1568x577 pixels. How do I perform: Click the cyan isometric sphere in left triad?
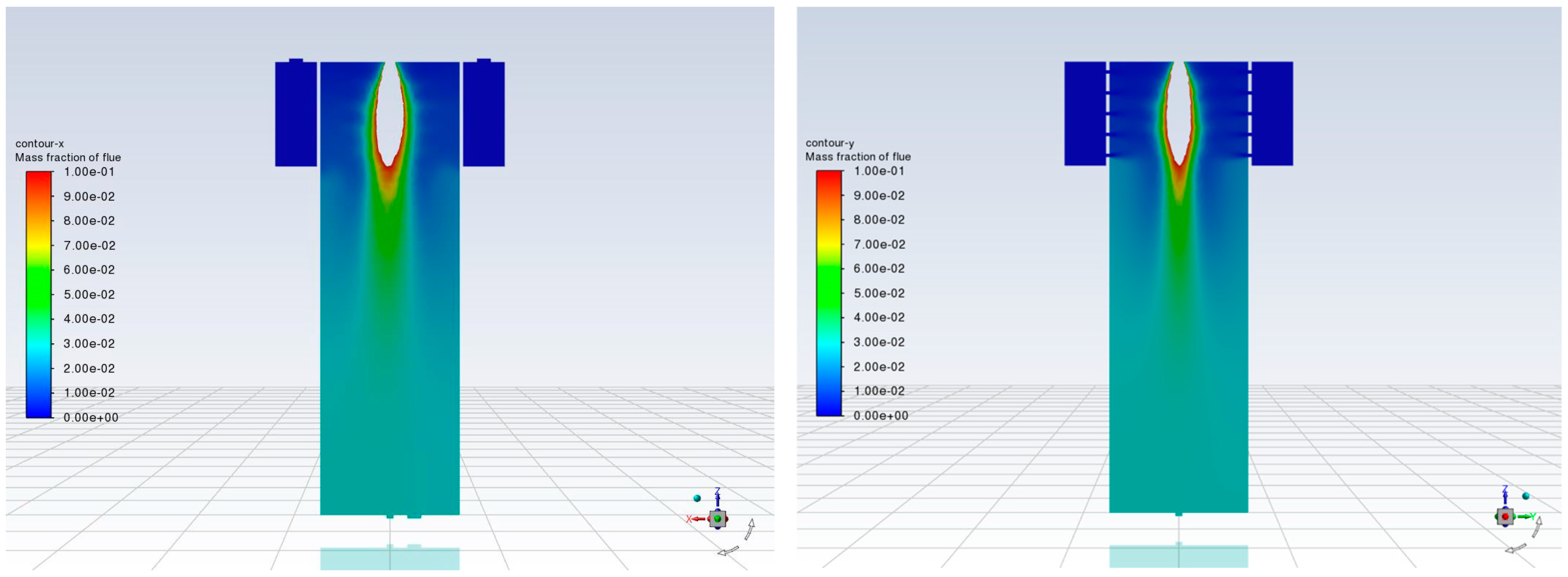(x=697, y=498)
